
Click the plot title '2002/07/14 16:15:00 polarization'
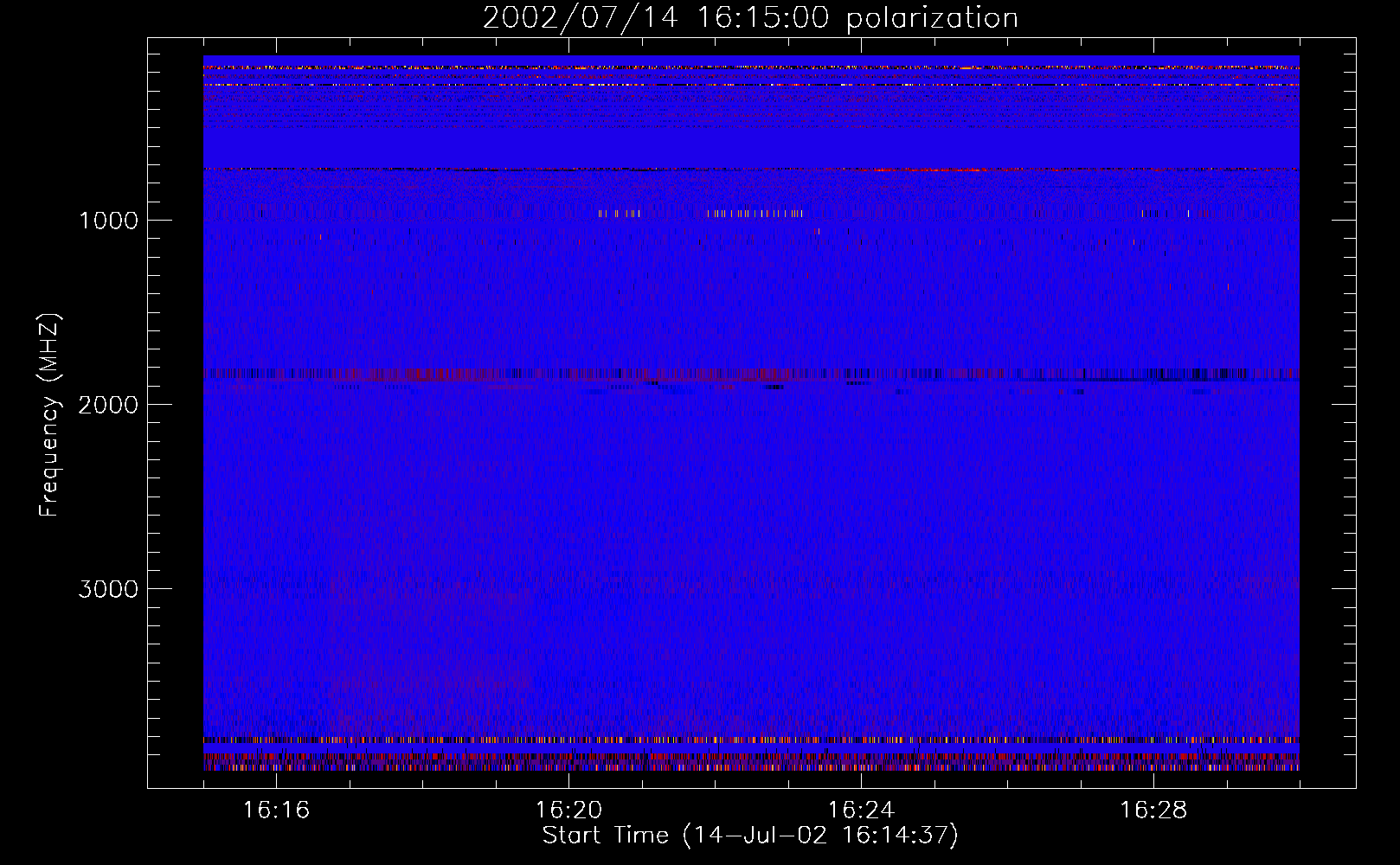click(x=750, y=18)
